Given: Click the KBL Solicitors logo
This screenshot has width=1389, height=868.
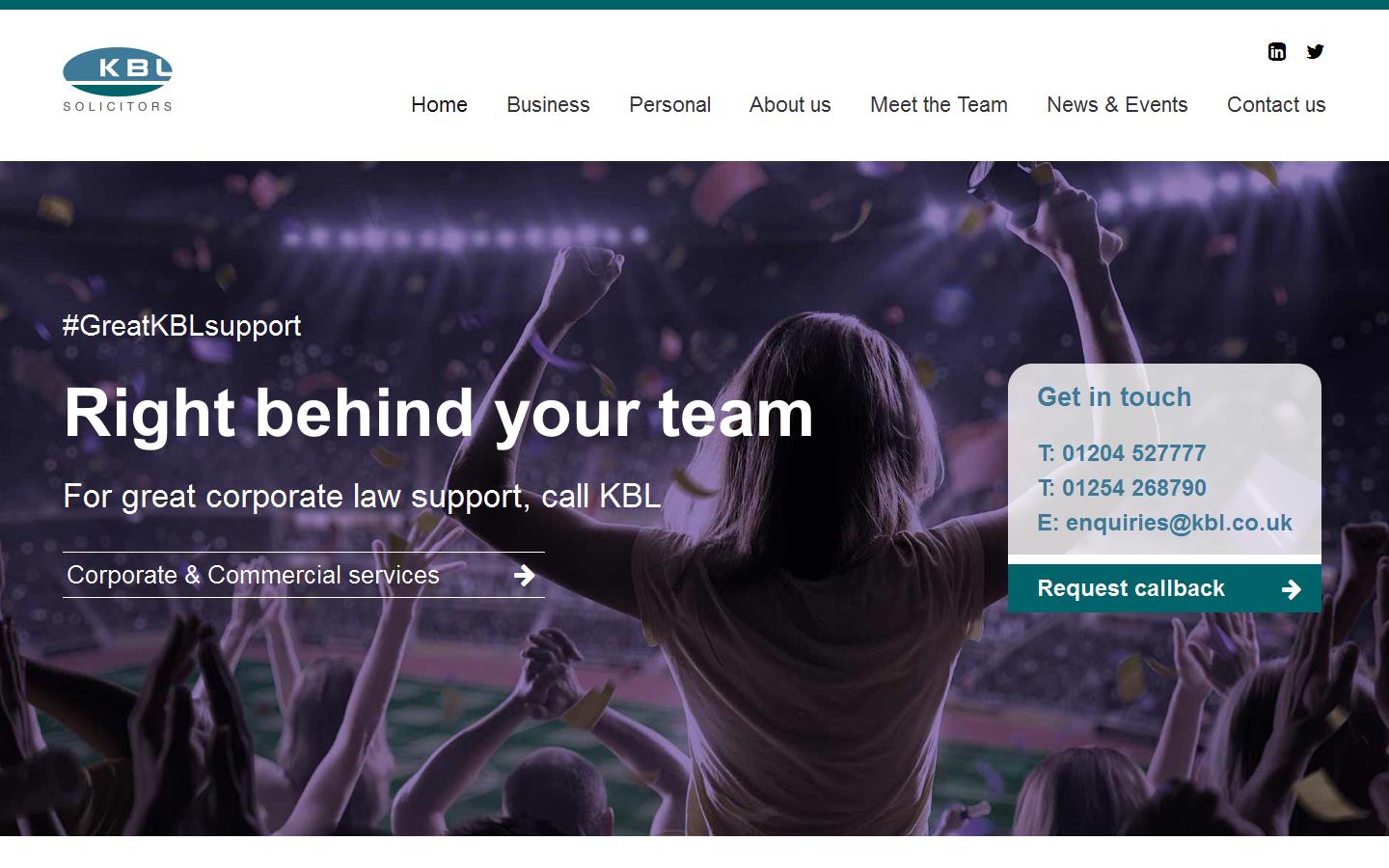Looking at the screenshot, I should pos(118,80).
